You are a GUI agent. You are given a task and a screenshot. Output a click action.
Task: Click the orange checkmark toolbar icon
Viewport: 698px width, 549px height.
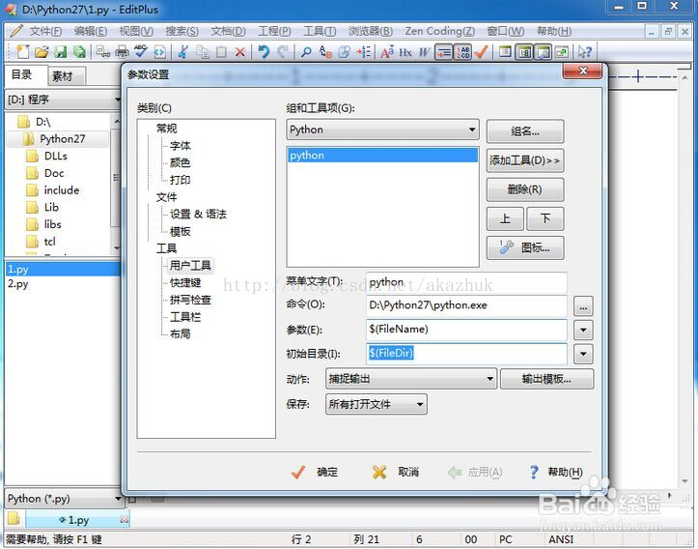tap(481, 52)
